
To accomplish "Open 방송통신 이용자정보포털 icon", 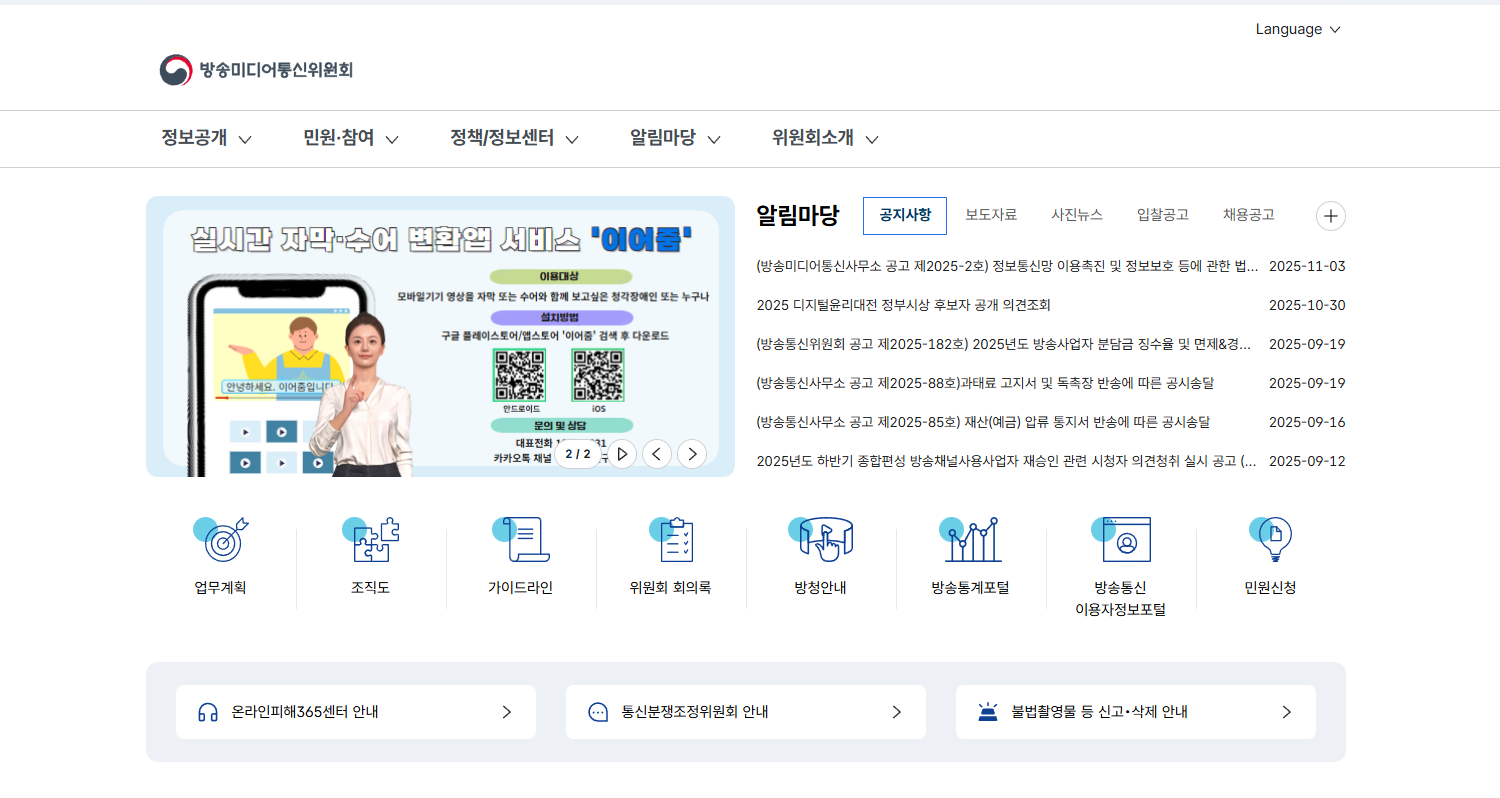I will pos(1122,539).
